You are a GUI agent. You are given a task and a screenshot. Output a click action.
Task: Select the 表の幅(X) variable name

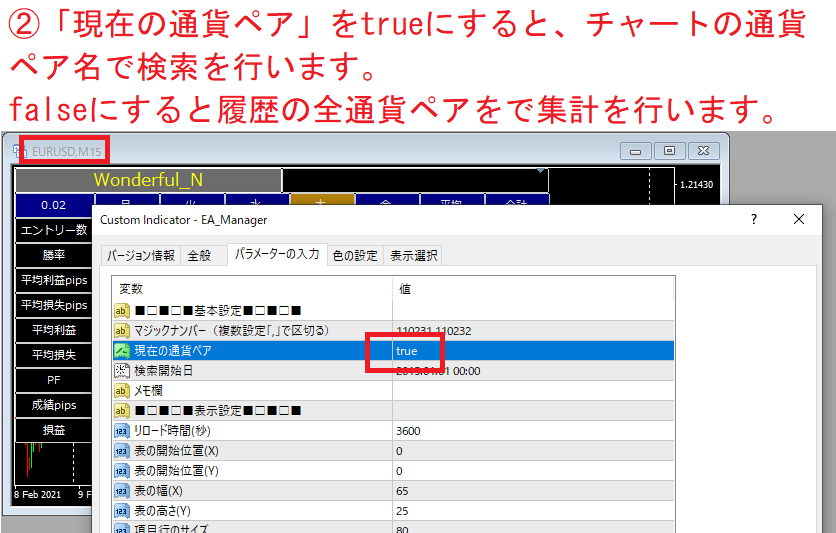pos(158,491)
